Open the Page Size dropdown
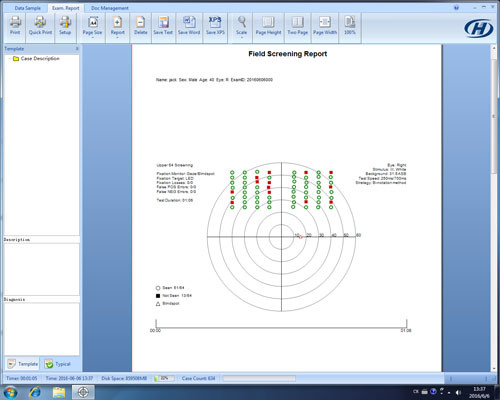Viewport: 500px width, 400px height. coord(92,27)
